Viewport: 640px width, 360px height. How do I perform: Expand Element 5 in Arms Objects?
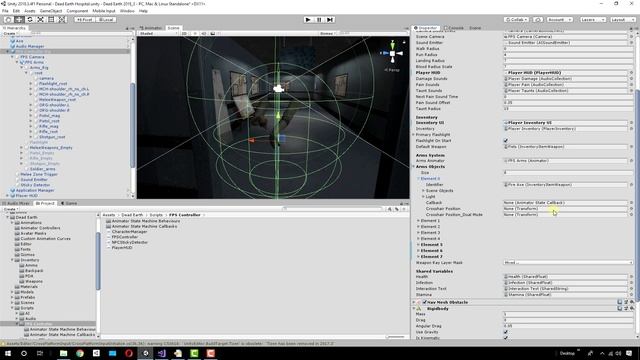tap(418, 244)
